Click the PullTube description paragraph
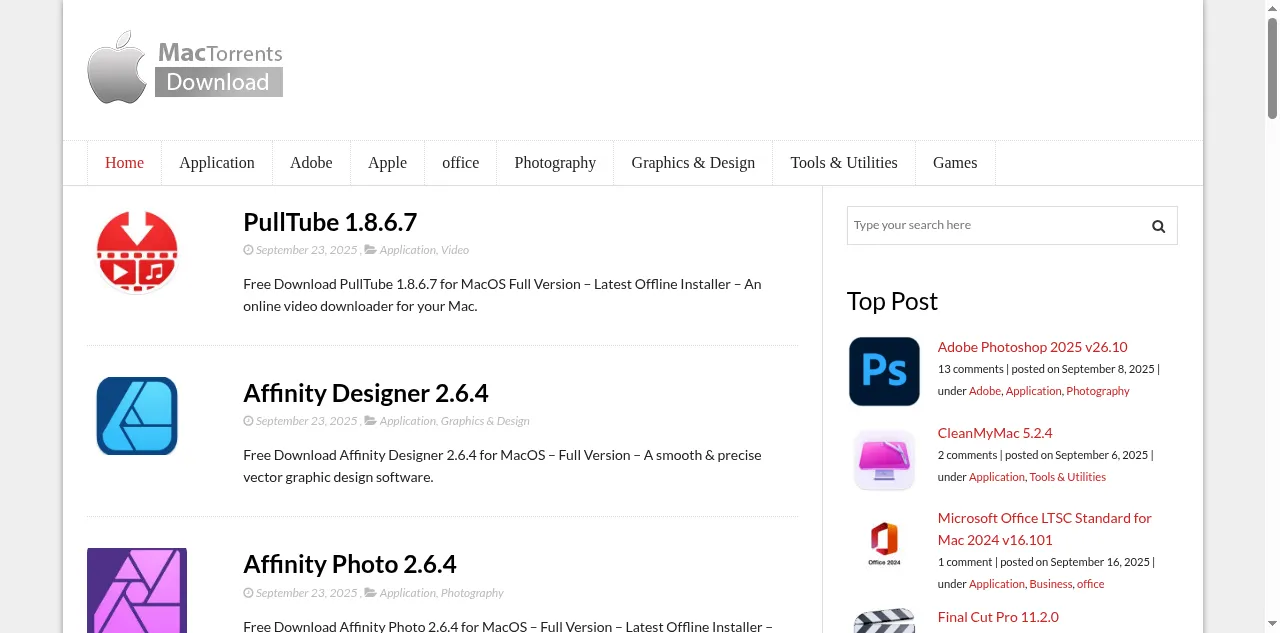Screen dimensions: 1280x633 502,295
